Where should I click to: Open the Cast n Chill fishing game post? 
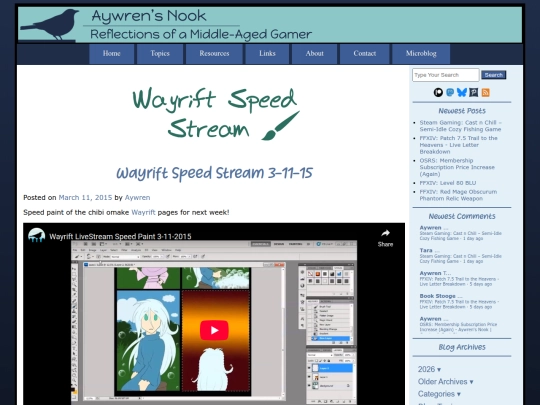pos(460,126)
